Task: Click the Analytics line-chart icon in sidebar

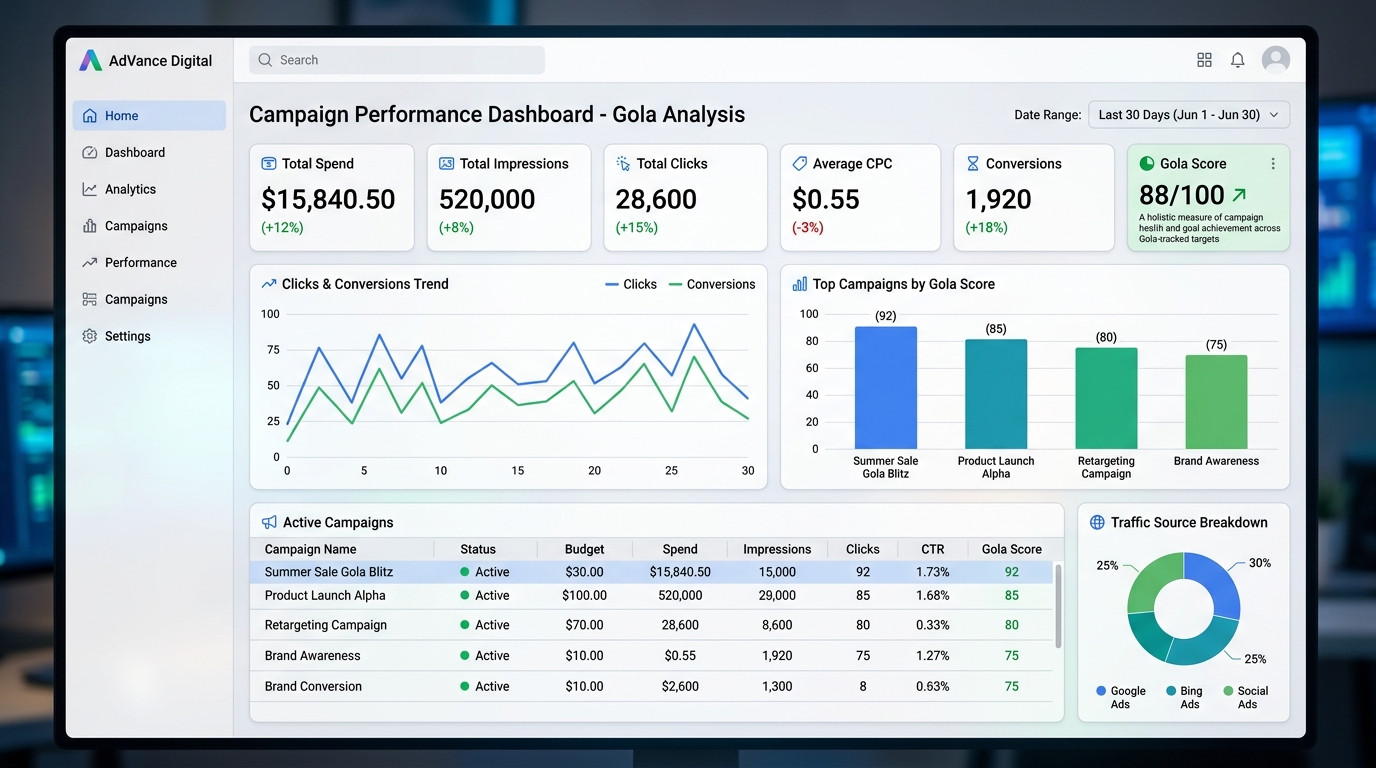Action: tap(90, 189)
